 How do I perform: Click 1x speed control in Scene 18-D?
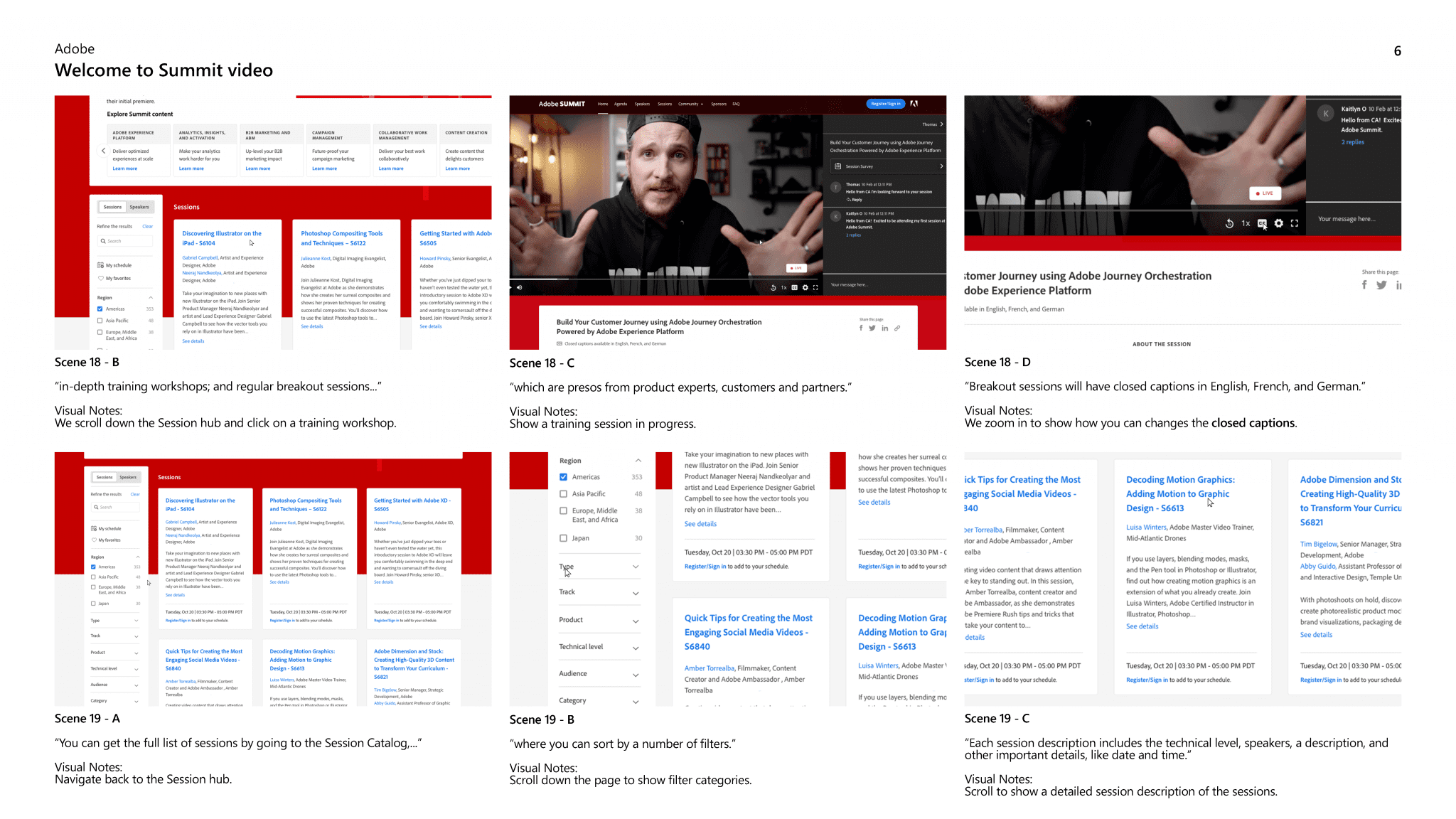pyautogui.click(x=1246, y=223)
